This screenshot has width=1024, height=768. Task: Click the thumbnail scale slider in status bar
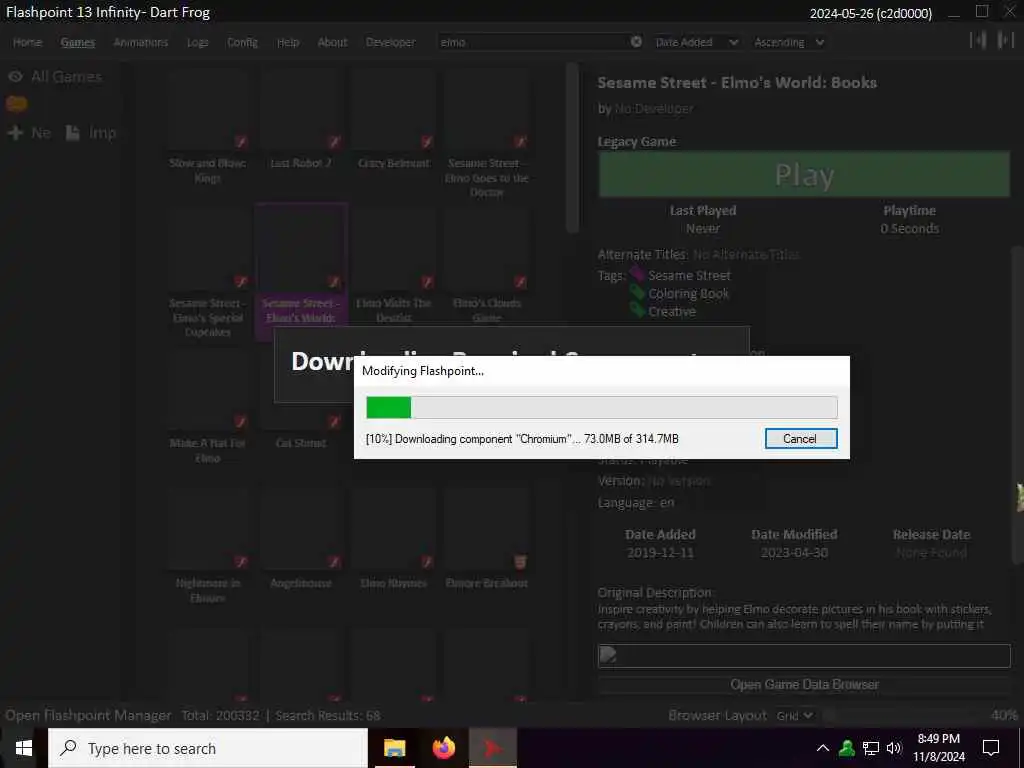(x=903, y=716)
